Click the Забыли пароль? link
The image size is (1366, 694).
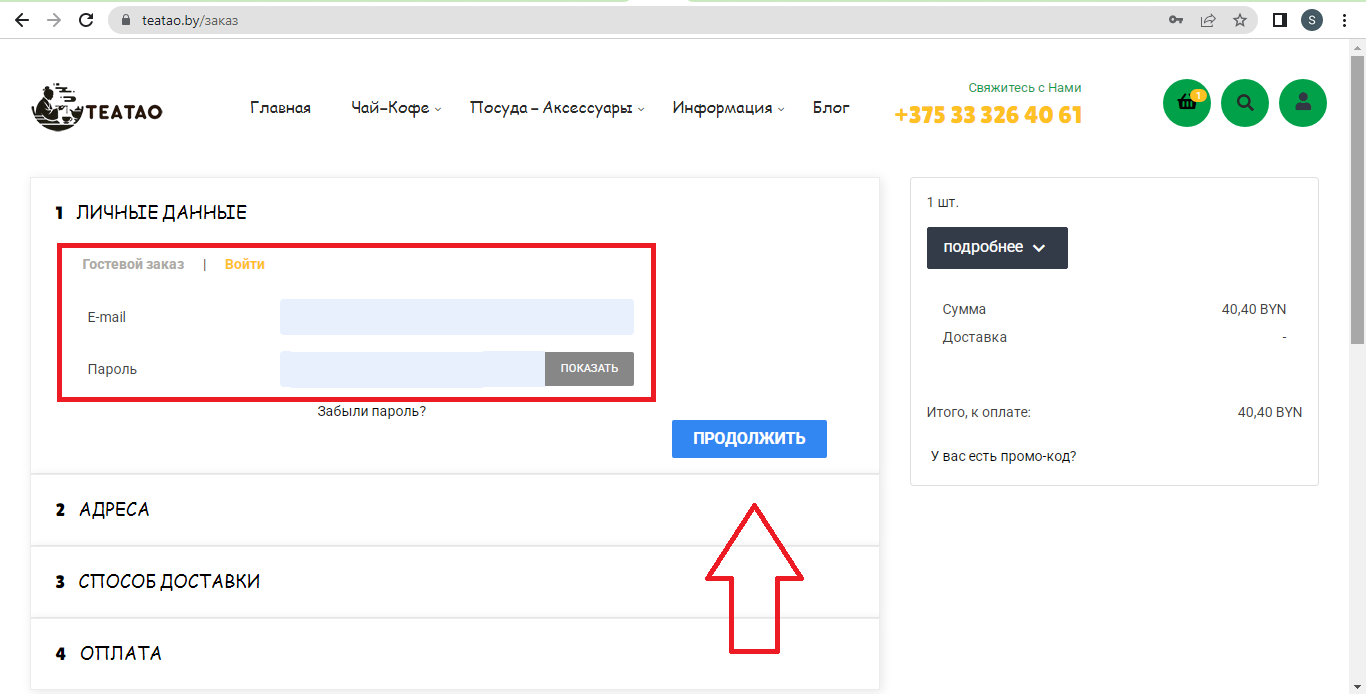pyautogui.click(x=371, y=411)
